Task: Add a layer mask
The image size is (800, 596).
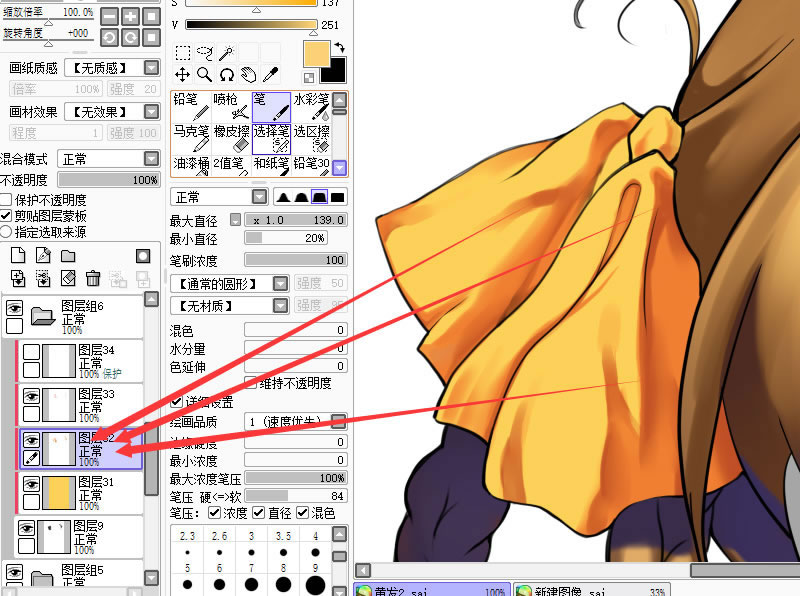Action: pos(143,256)
